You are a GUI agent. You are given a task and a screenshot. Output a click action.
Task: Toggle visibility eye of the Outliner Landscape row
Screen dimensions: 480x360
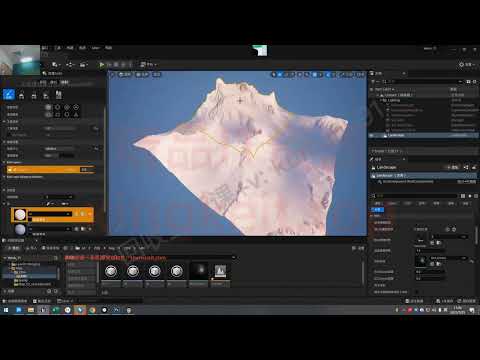(x=372, y=135)
